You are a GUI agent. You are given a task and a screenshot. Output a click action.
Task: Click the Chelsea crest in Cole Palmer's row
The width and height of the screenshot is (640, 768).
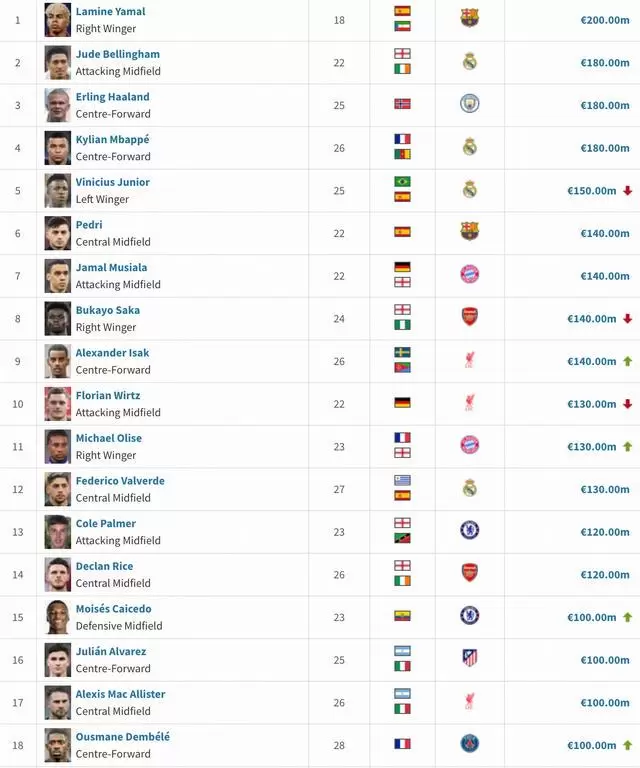tap(469, 530)
